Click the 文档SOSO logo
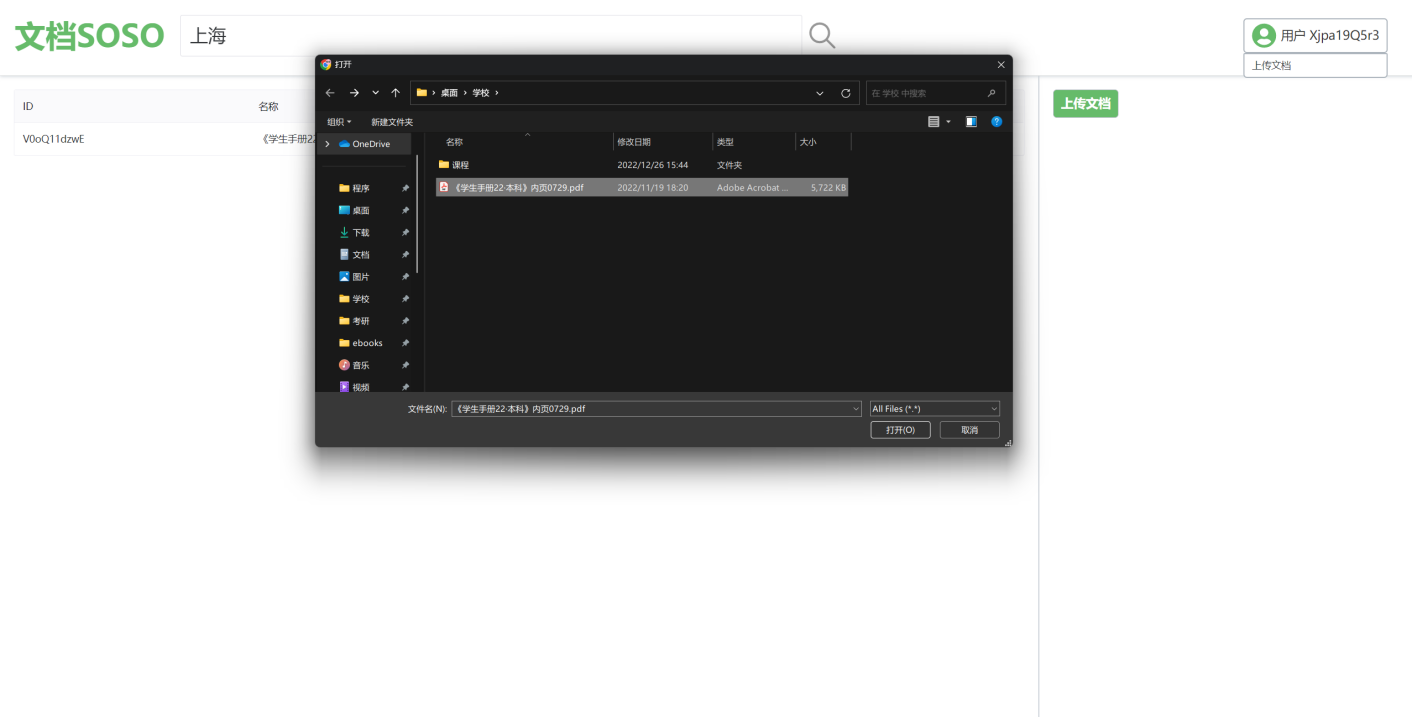The width and height of the screenshot is (1412, 717). [x=90, y=36]
